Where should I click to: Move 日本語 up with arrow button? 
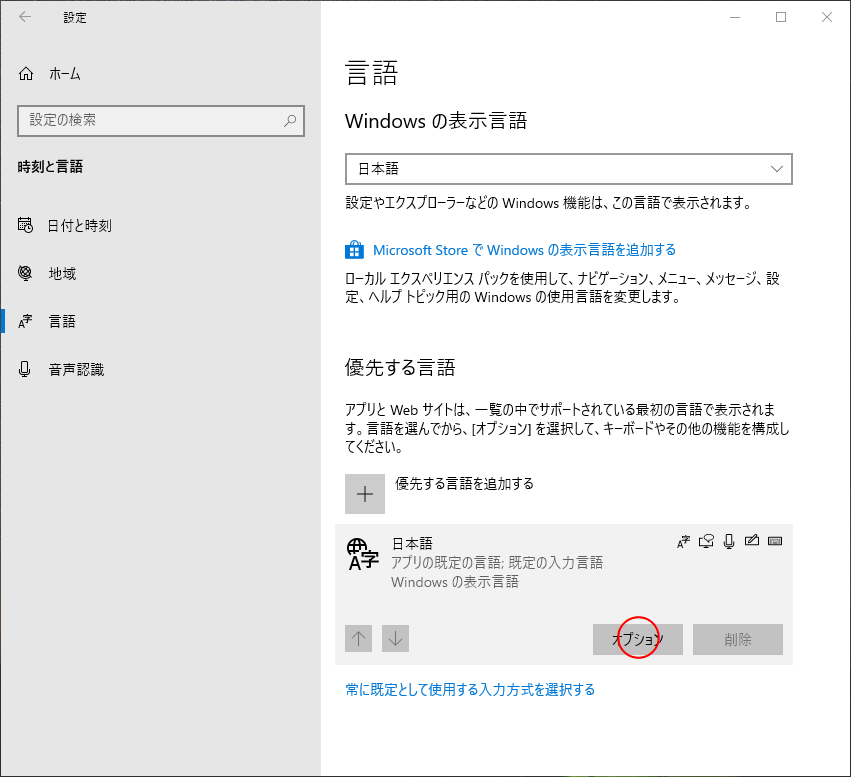359,639
